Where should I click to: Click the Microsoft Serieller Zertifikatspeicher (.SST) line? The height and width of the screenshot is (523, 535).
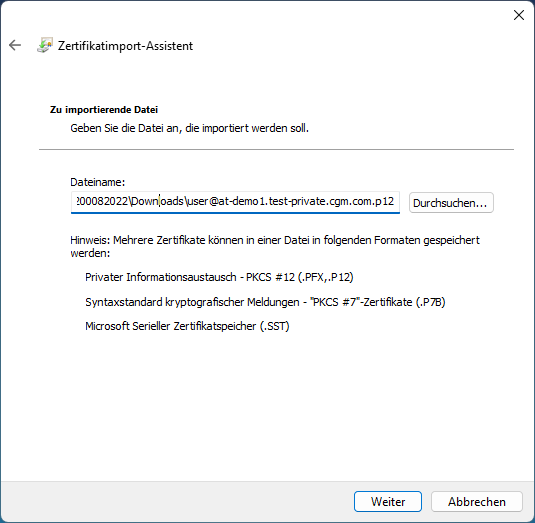click(x=187, y=326)
